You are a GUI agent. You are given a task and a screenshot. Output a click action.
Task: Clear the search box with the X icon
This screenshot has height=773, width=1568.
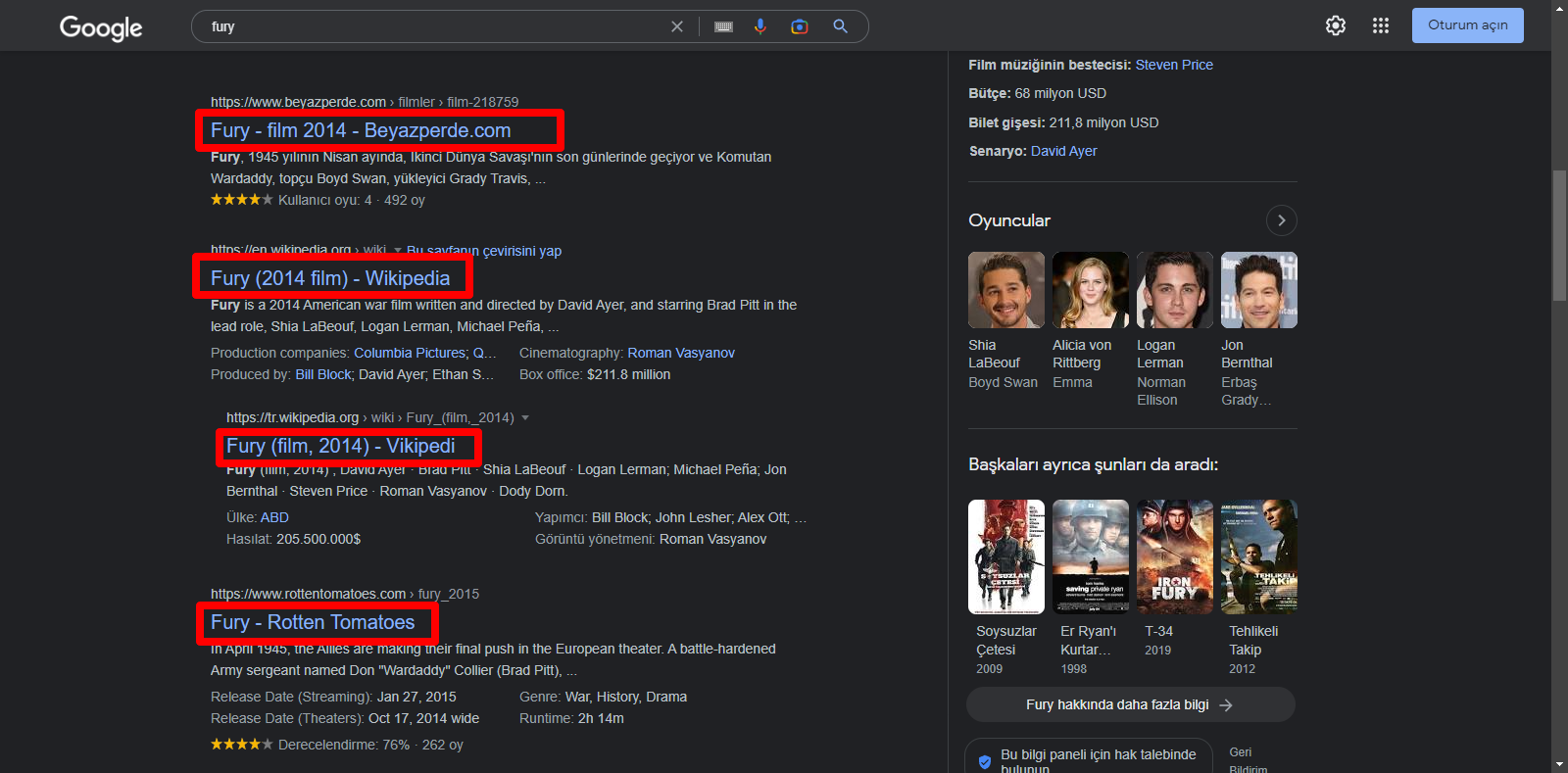coord(677,26)
